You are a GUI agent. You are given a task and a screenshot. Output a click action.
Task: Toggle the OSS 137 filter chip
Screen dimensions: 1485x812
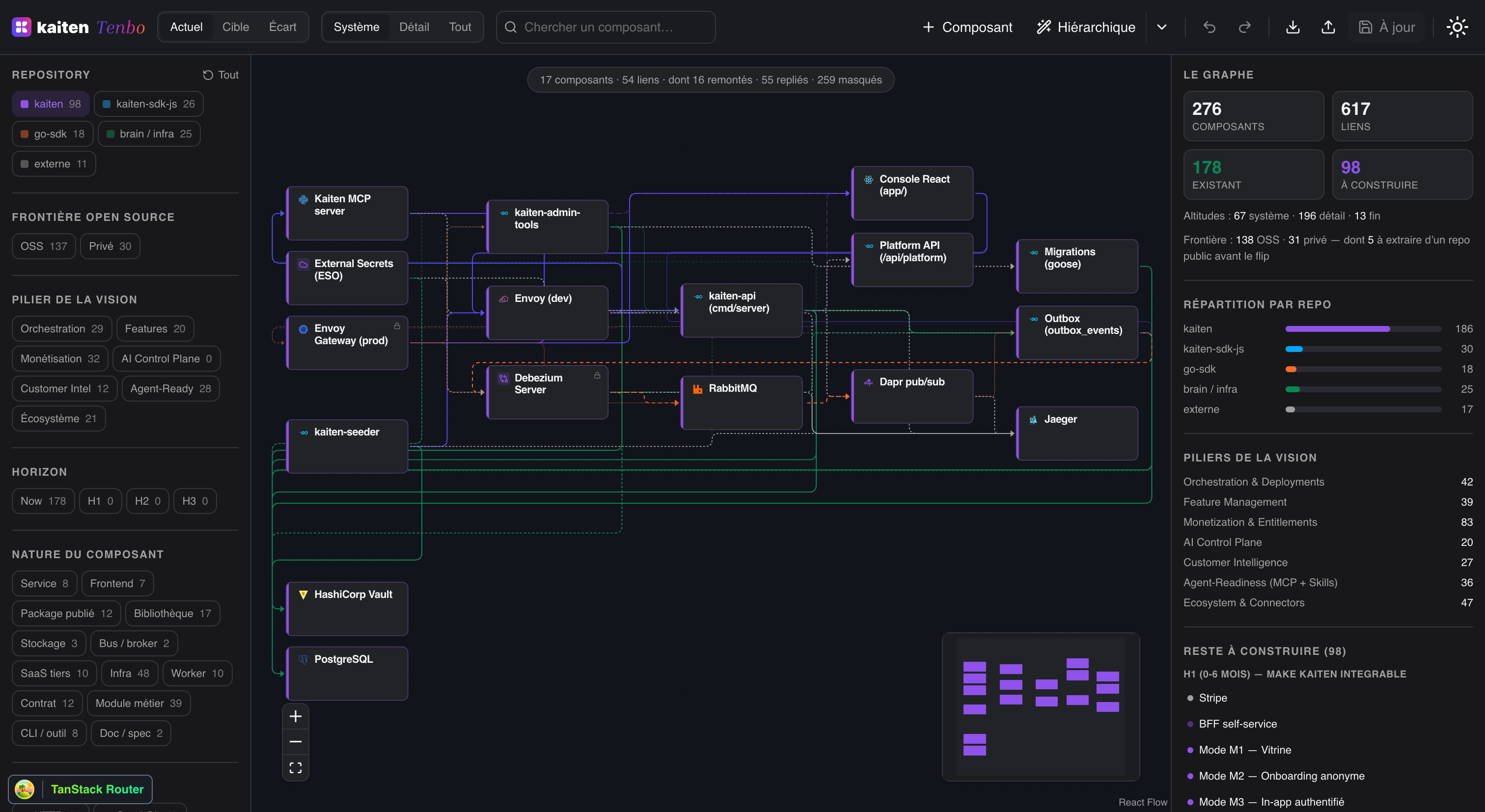pos(44,246)
